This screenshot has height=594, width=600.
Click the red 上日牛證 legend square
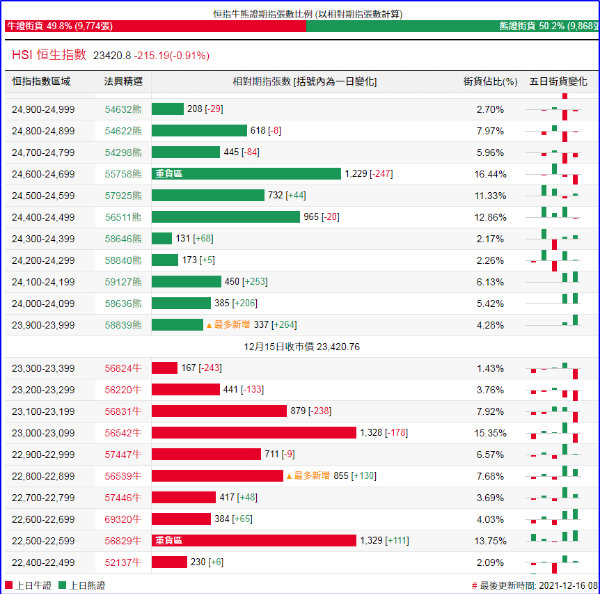tap(9, 585)
